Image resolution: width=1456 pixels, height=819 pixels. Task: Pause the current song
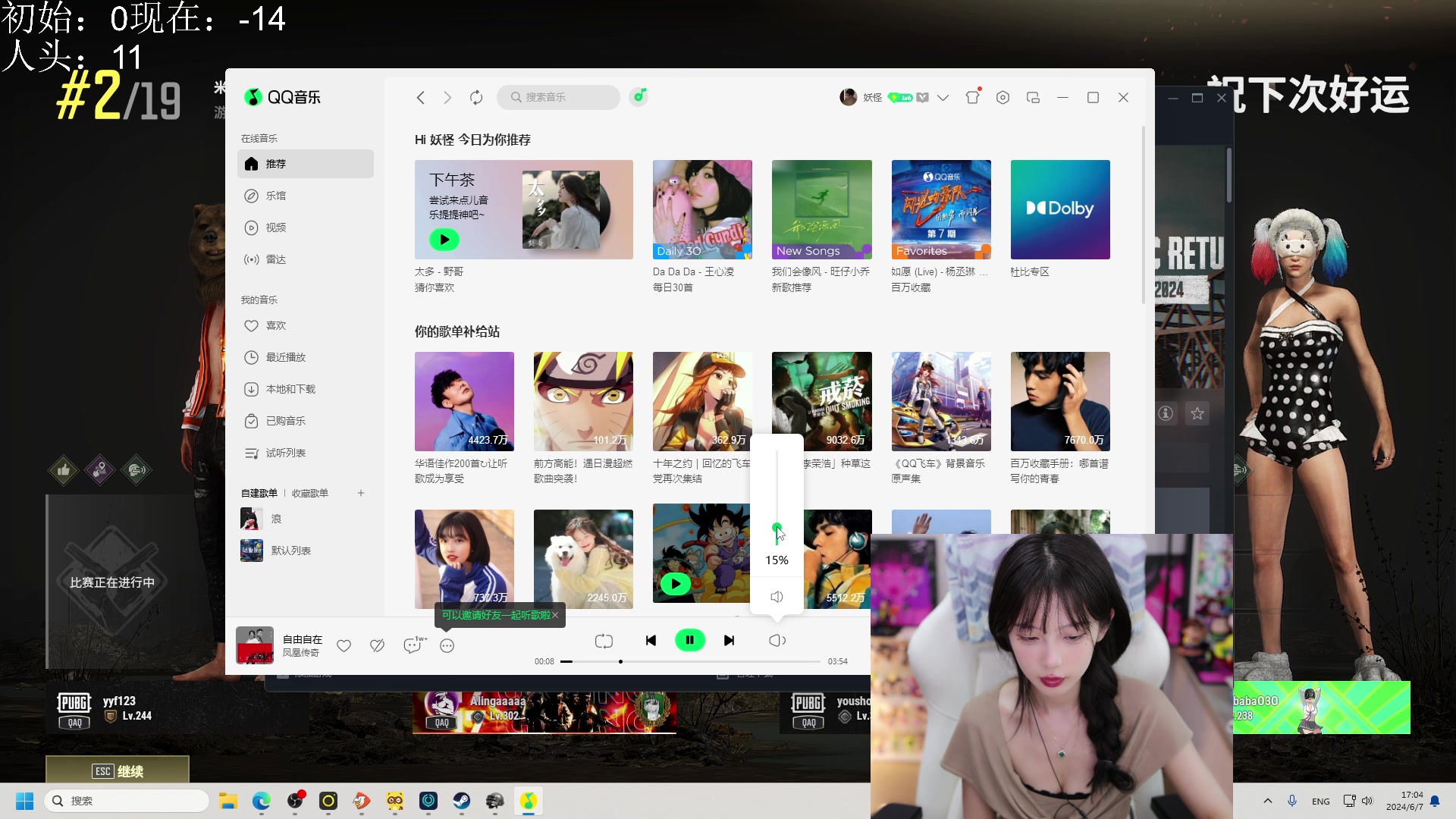point(690,641)
